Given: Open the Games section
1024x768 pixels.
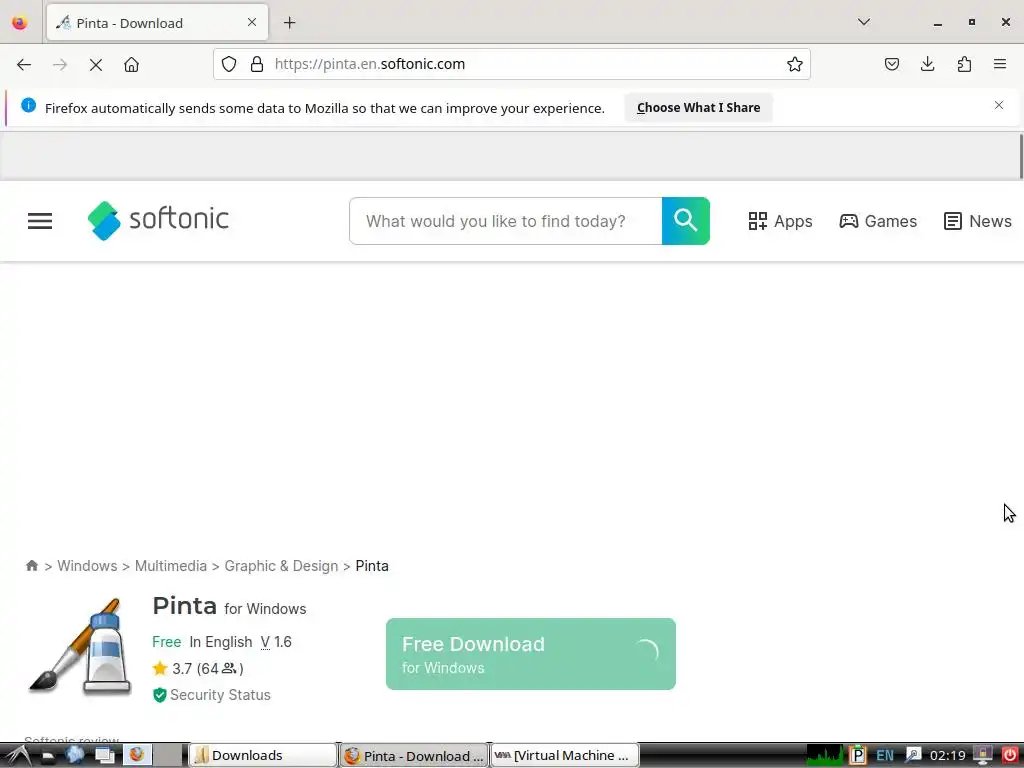Looking at the screenshot, I should tap(878, 221).
